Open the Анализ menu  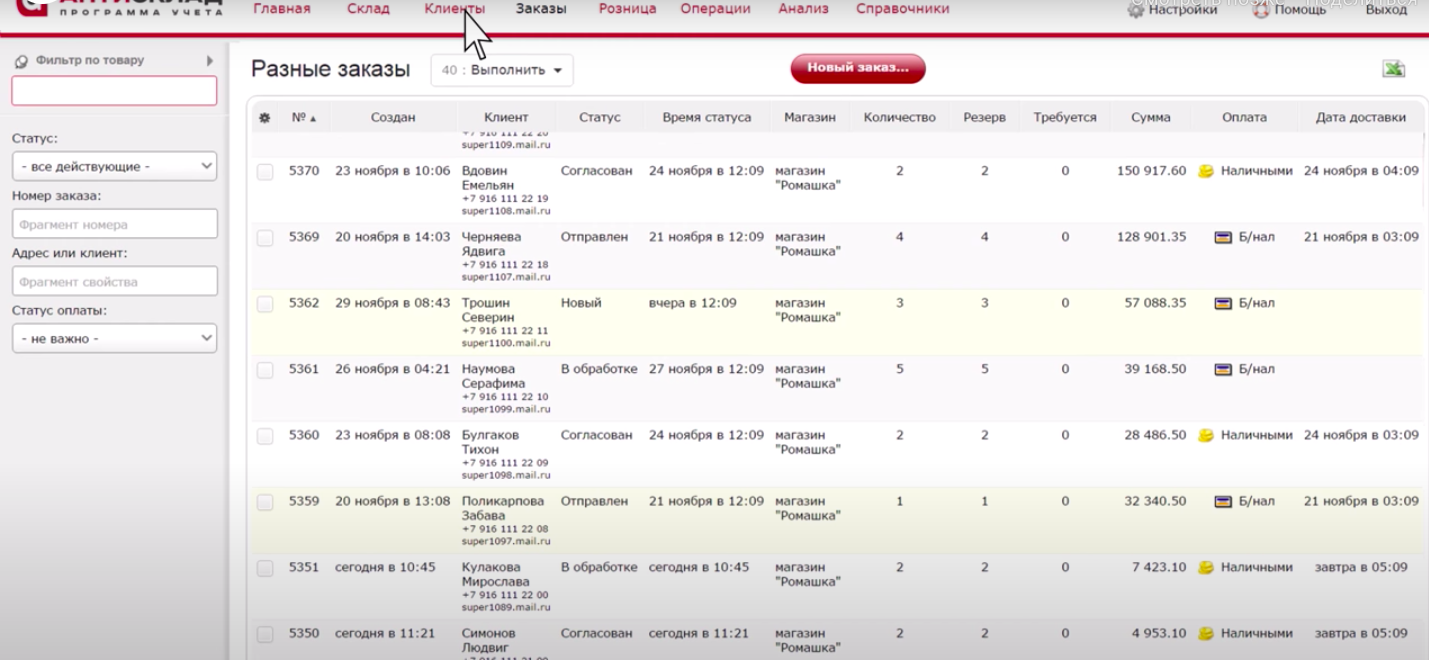[803, 9]
